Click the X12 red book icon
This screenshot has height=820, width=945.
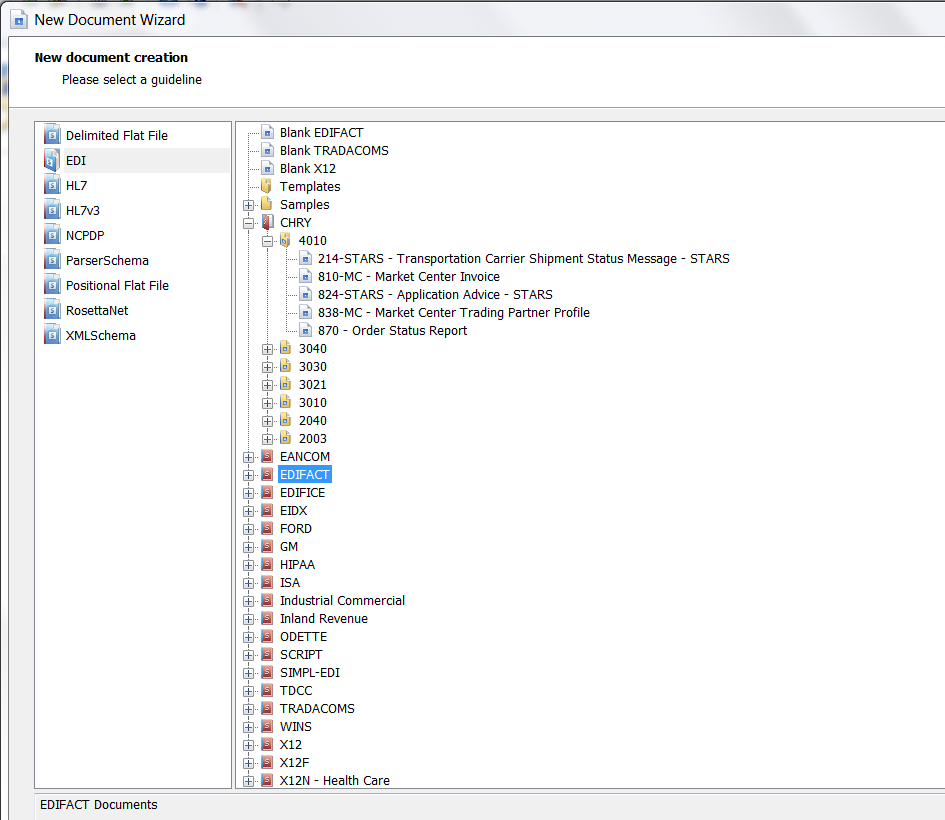click(x=266, y=744)
